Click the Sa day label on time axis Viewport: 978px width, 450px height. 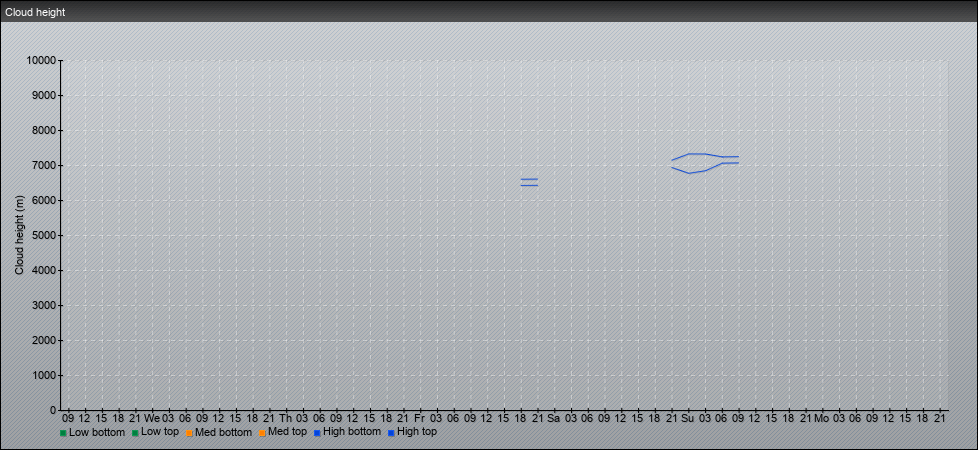coord(553,418)
